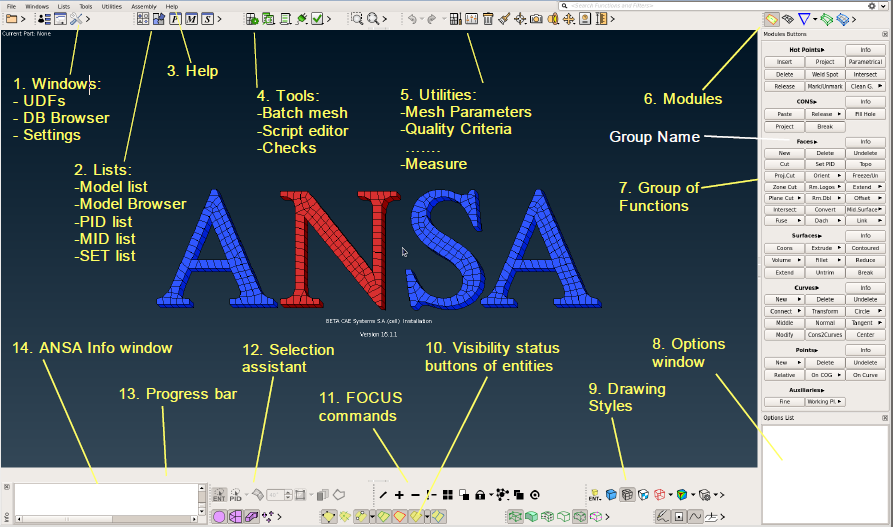Select the MESH module icon
Screen dimensions: 893x528
788,19
